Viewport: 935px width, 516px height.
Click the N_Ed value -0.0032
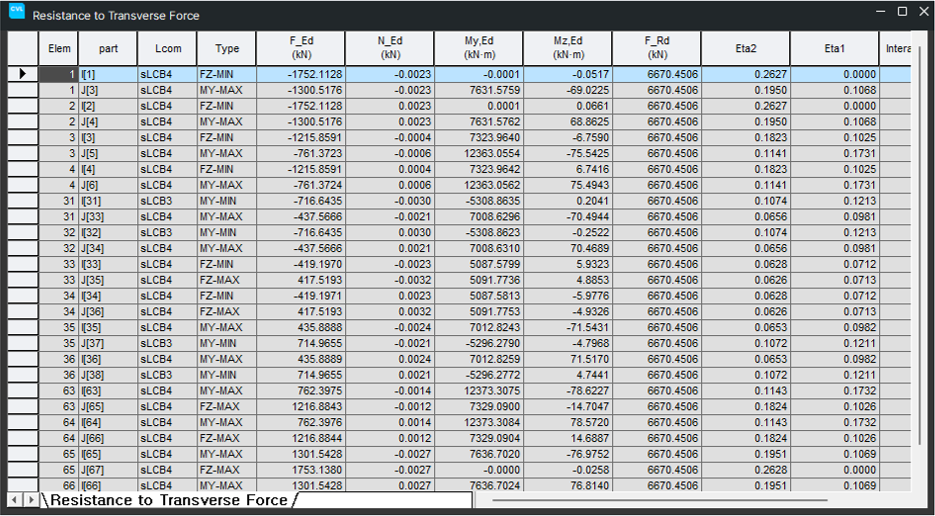point(389,280)
